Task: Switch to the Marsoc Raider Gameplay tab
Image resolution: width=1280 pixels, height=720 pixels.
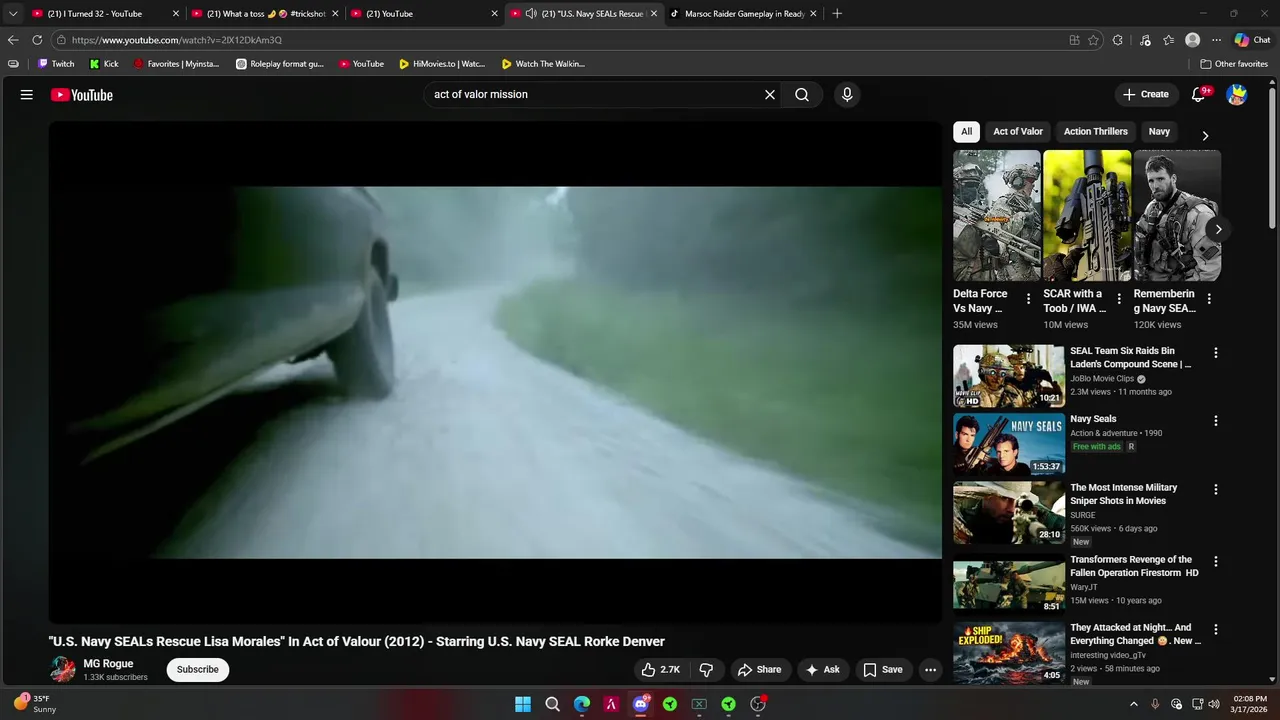Action: [x=745, y=14]
